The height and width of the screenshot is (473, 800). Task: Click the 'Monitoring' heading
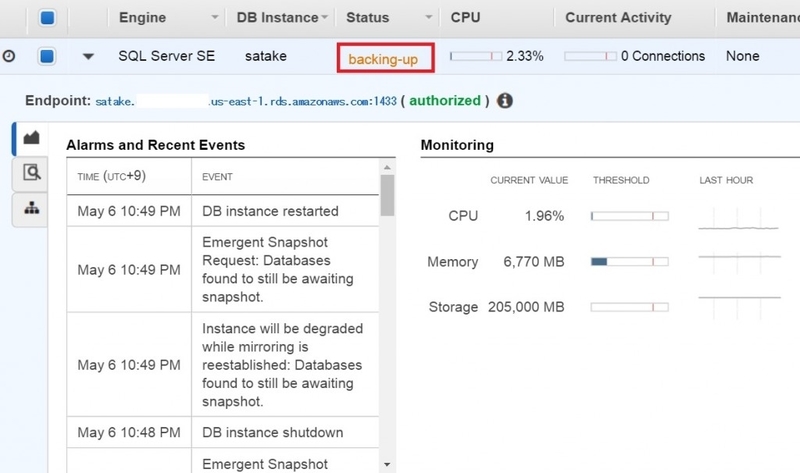(457, 145)
